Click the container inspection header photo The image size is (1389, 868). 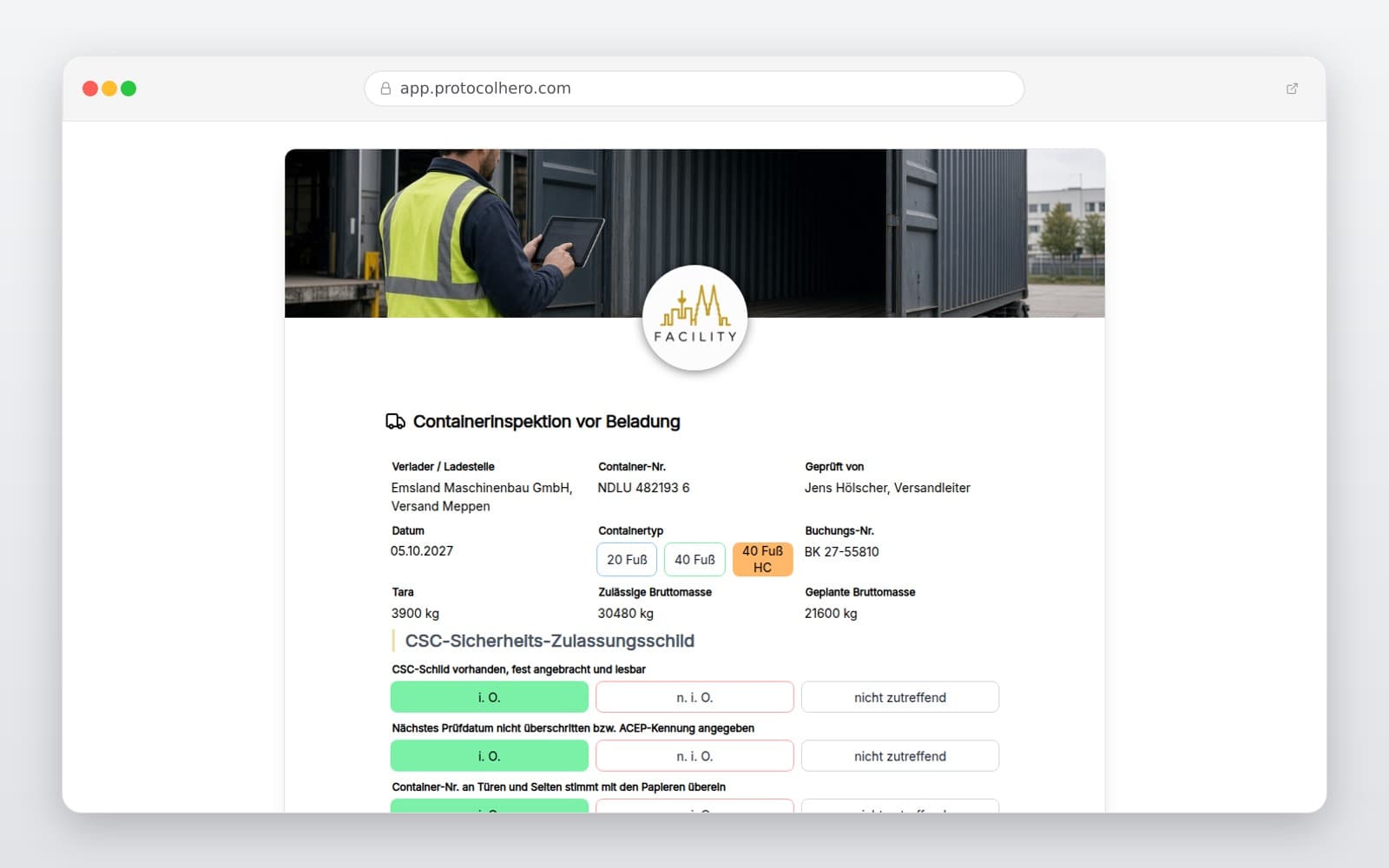(x=694, y=233)
